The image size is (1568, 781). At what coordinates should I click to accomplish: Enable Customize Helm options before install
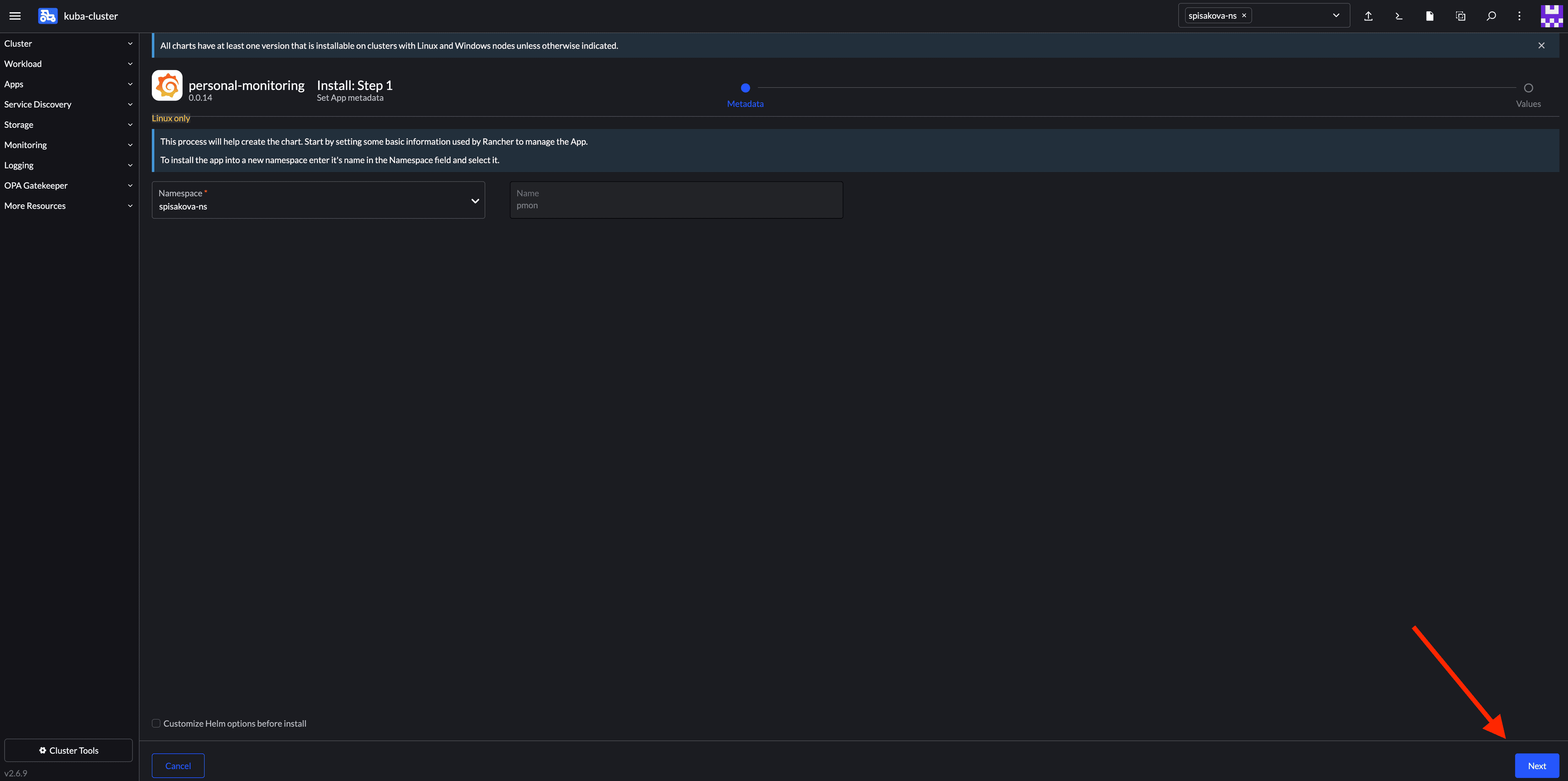coord(156,722)
